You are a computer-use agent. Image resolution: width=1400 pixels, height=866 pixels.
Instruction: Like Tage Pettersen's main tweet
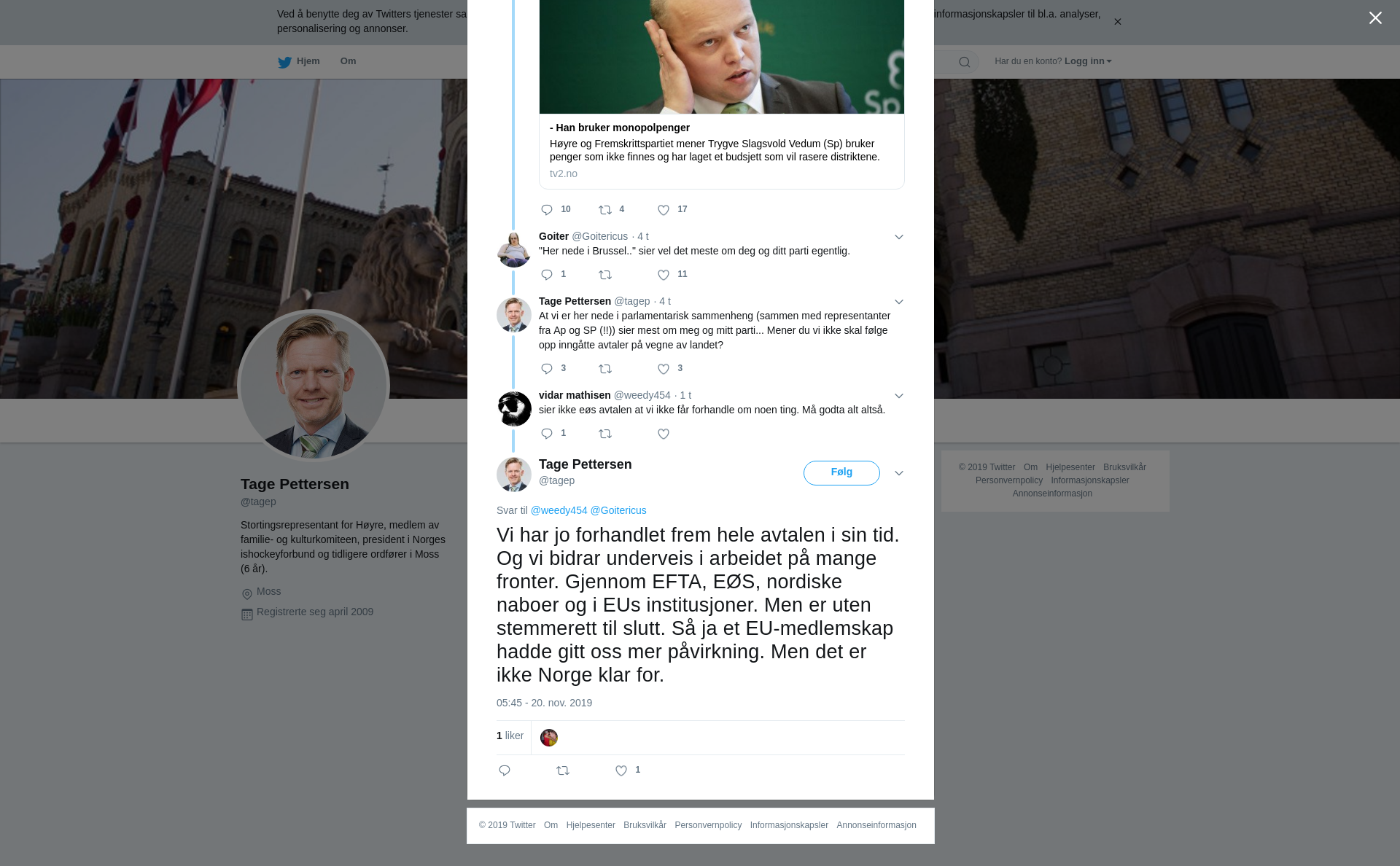pyautogui.click(x=621, y=771)
